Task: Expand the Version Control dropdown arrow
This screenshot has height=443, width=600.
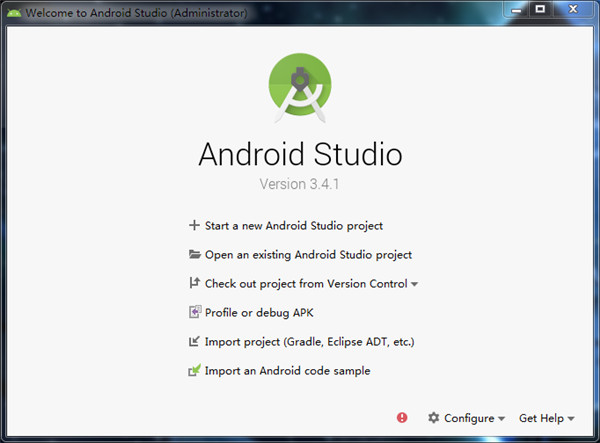Action: click(414, 284)
